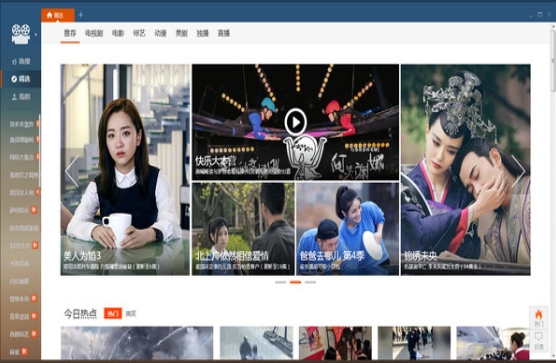This screenshot has width=556, height=363.
Task: Click the home icon on the orange tab
Action: click(x=50, y=15)
